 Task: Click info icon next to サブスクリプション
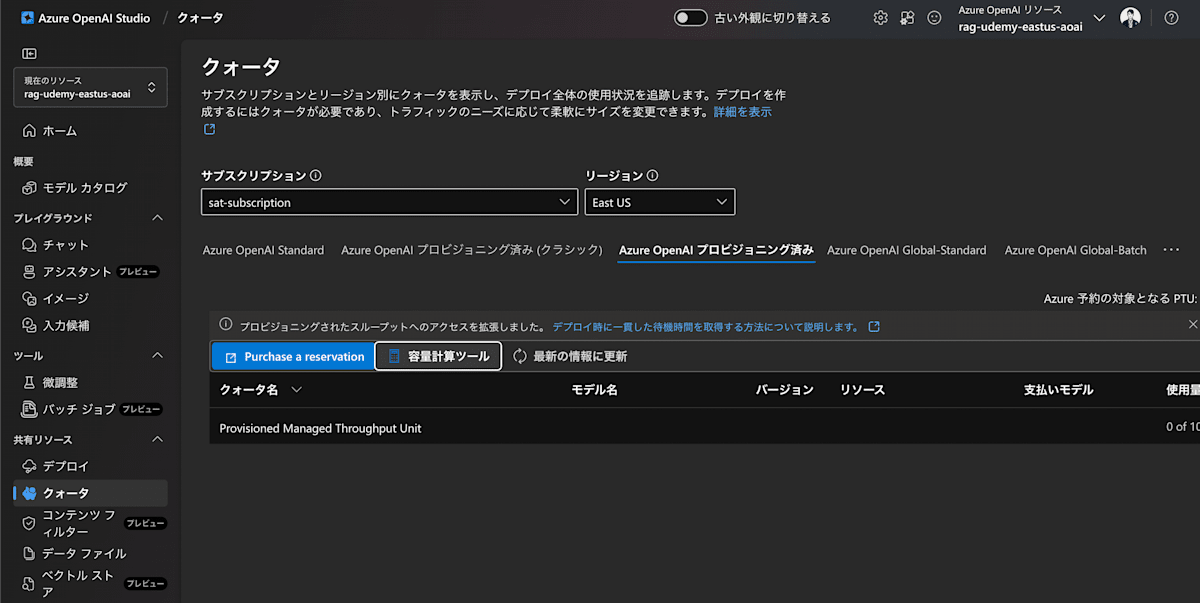pos(316,175)
